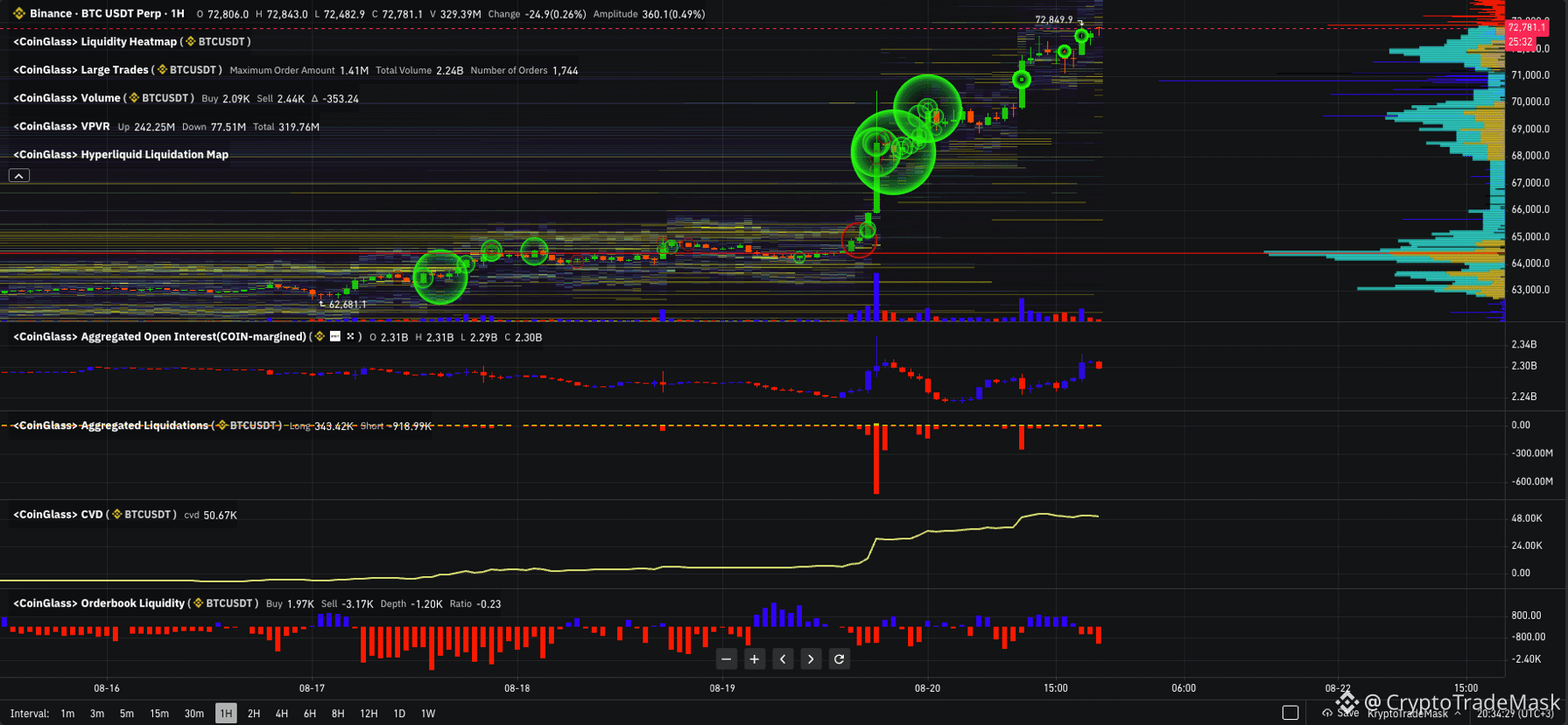Click Binance icon in Aggregated Liquidations legend
Screen dimensions: 1568x725
(222, 426)
